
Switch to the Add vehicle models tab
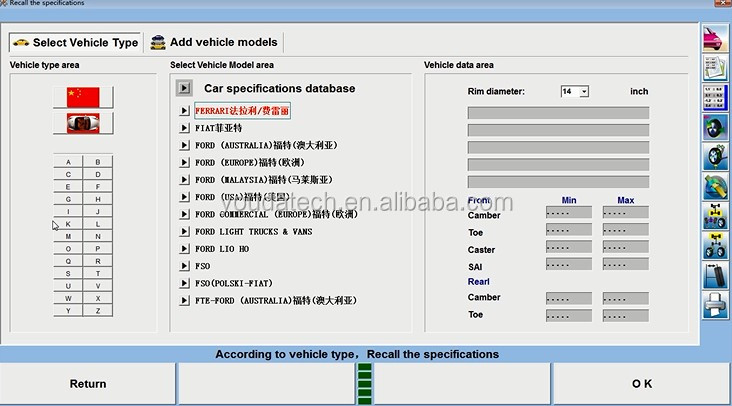215,42
